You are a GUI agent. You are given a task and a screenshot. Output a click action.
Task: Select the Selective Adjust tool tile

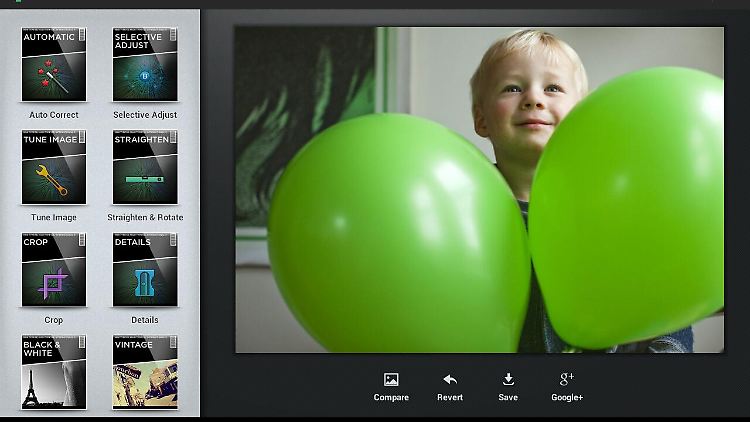tap(145, 65)
